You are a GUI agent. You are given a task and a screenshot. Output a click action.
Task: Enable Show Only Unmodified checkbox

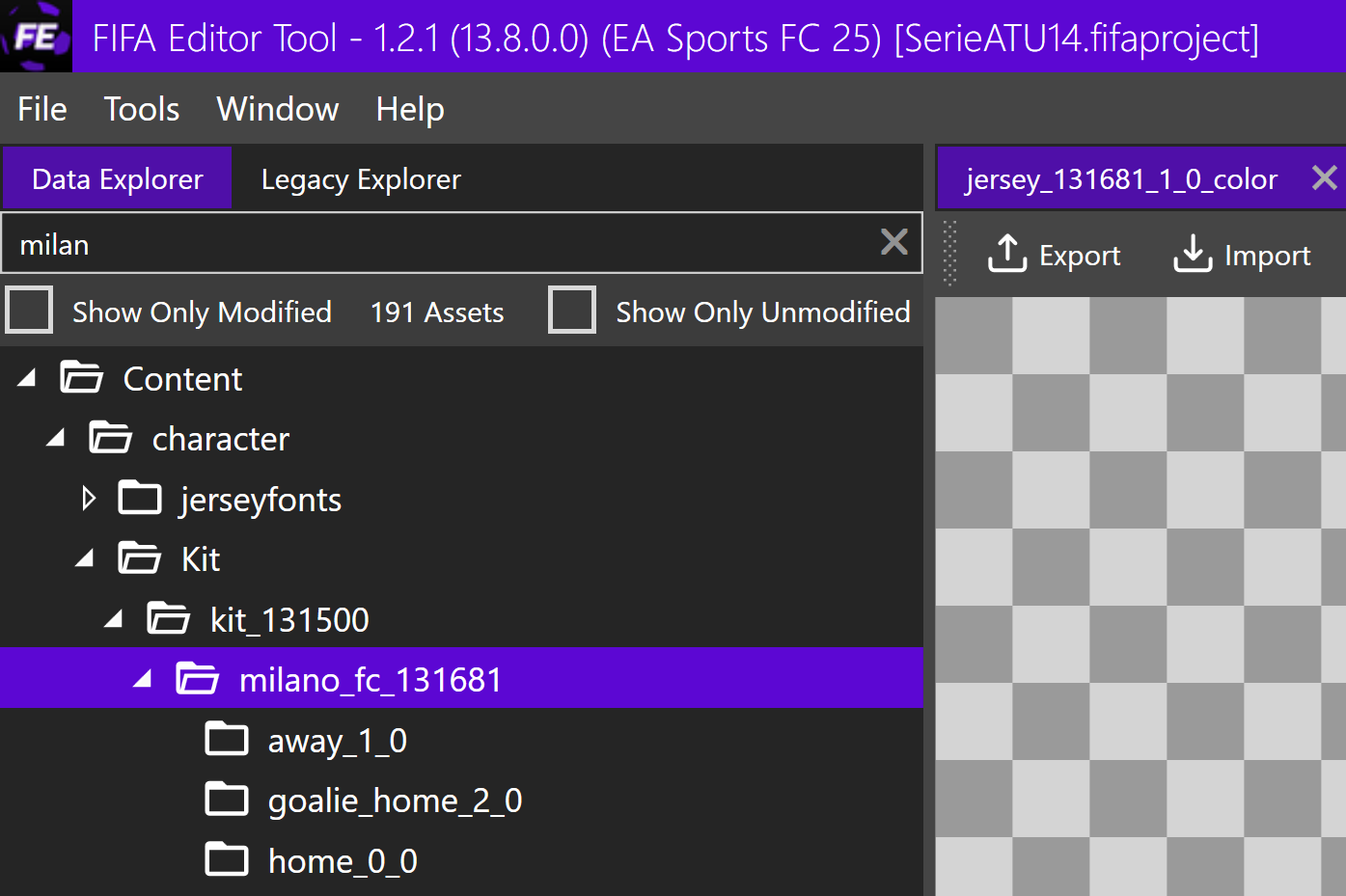click(572, 311)
